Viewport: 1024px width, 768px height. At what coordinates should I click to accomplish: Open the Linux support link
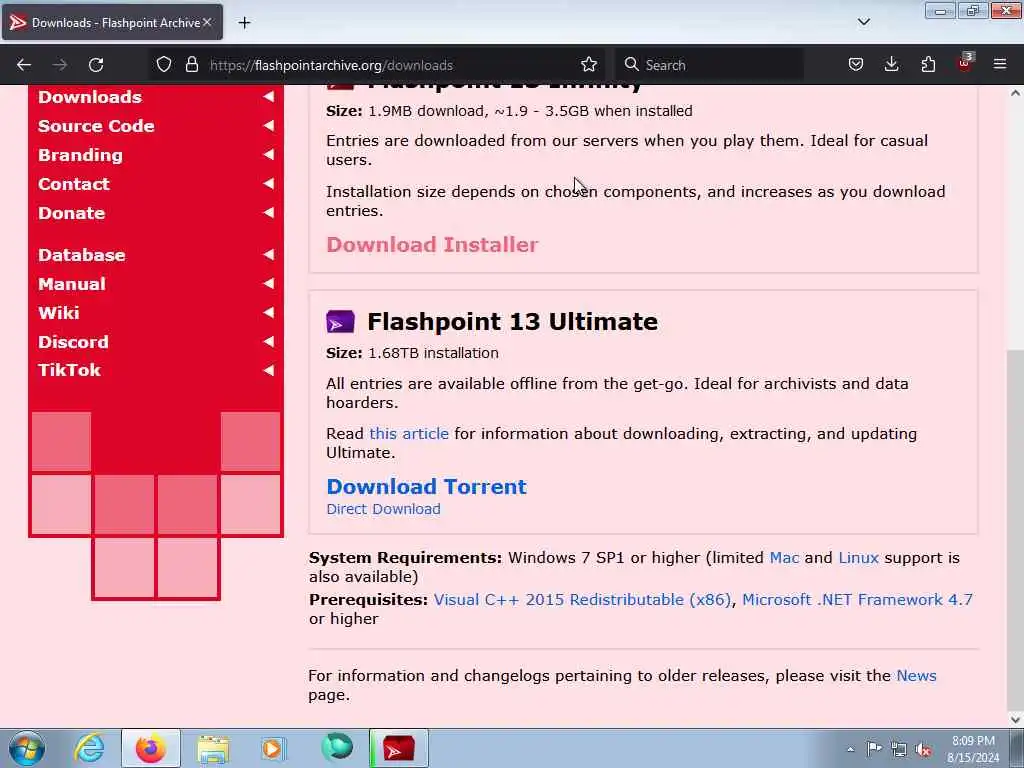point(858,558)
